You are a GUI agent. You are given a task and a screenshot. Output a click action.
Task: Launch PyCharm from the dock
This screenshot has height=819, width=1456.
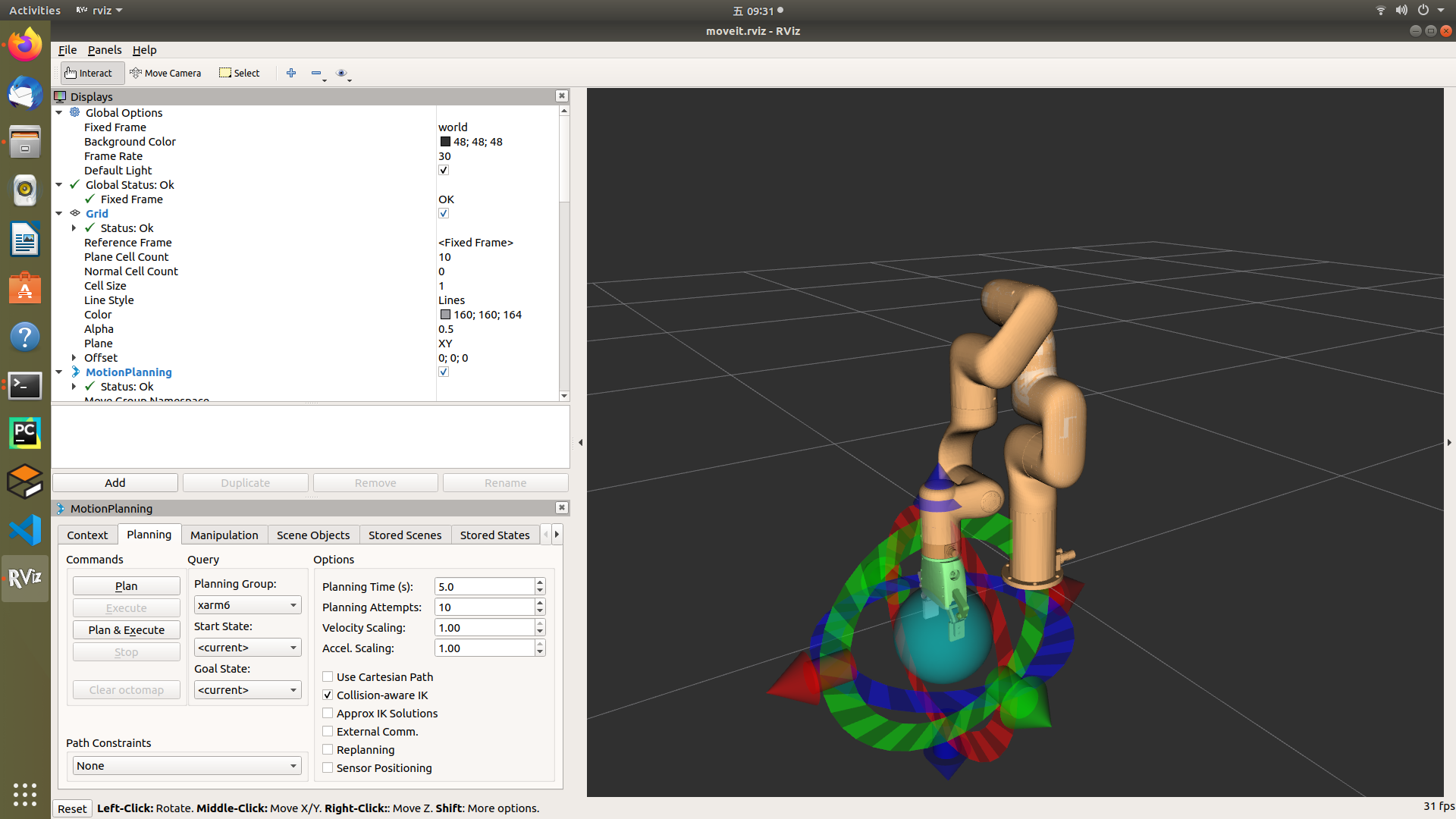tap(25, 433)
